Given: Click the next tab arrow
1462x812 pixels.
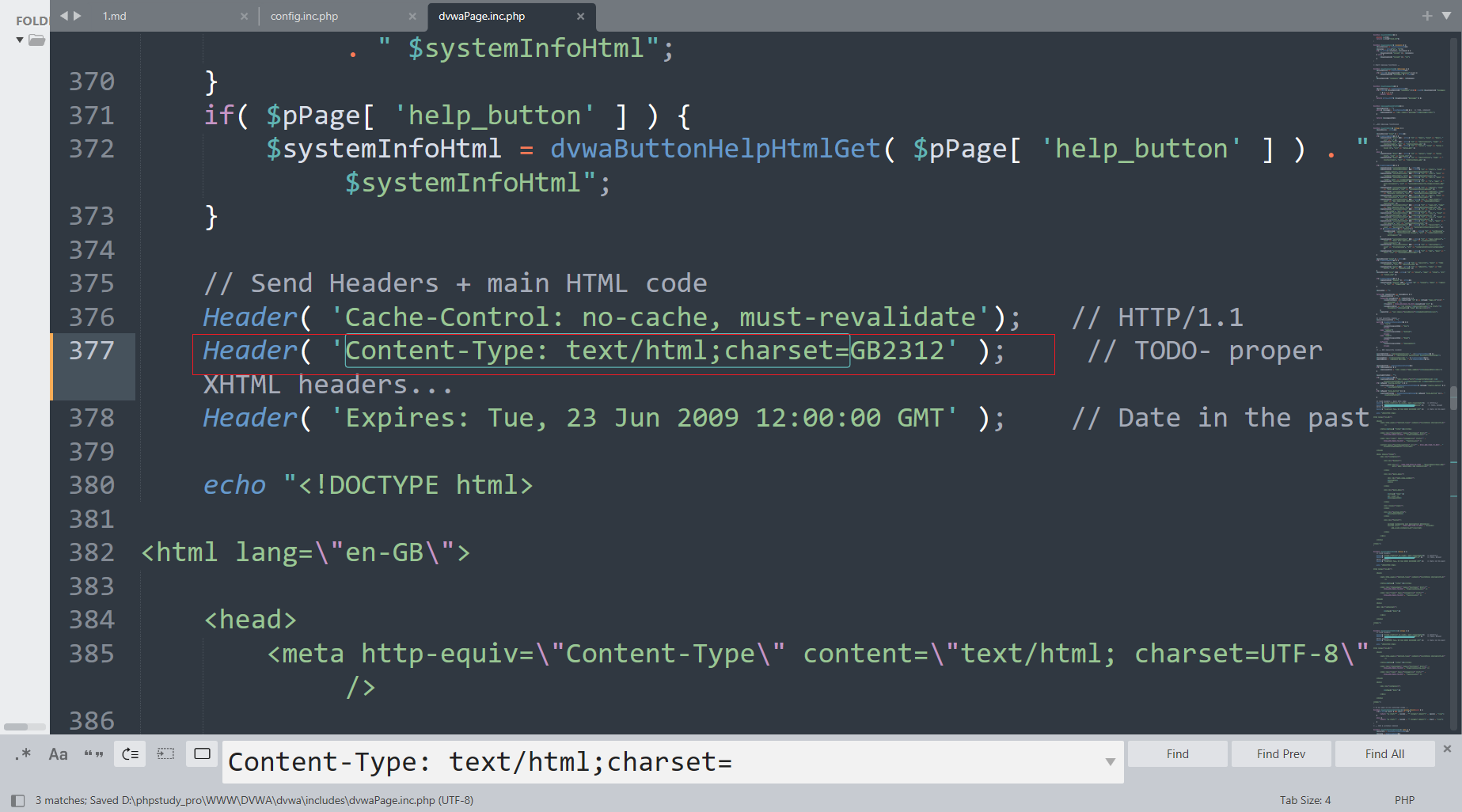Looking at the screenshot, I should (x=78, y=16).
